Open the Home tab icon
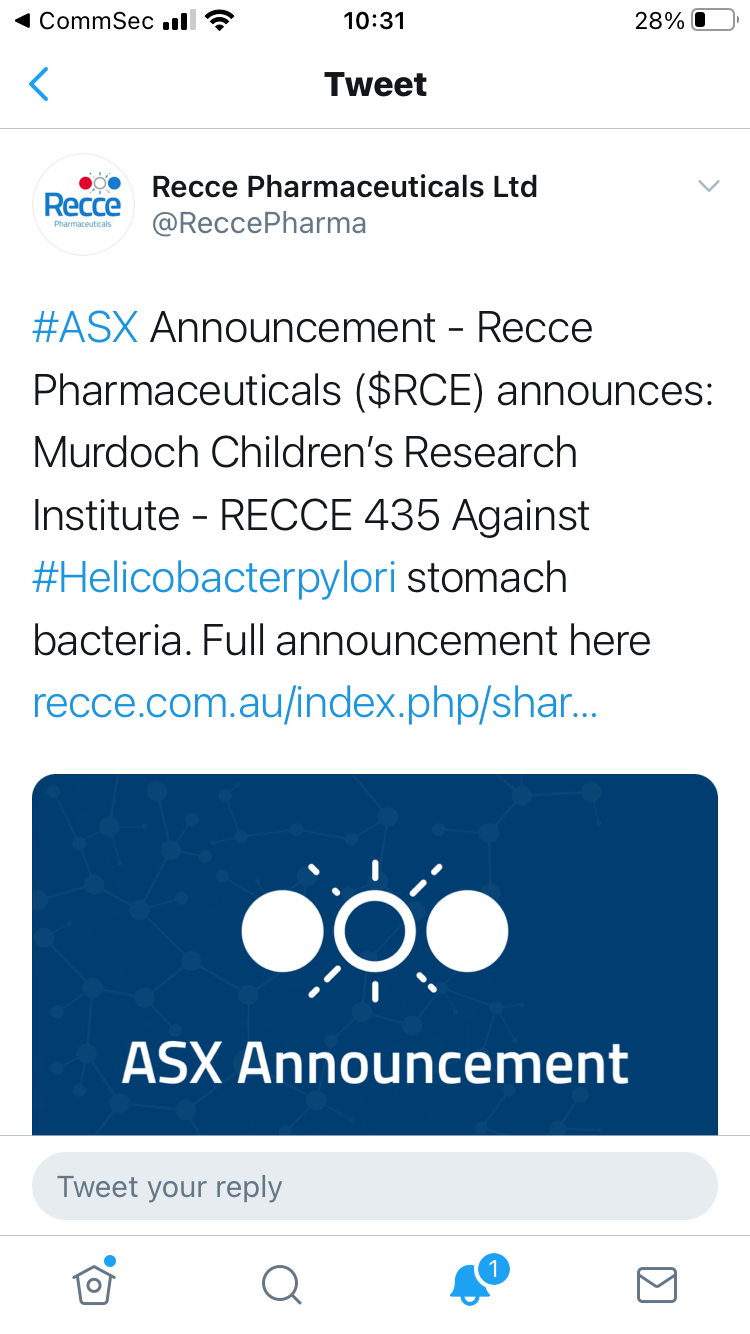 click(x=94, y=1283)
